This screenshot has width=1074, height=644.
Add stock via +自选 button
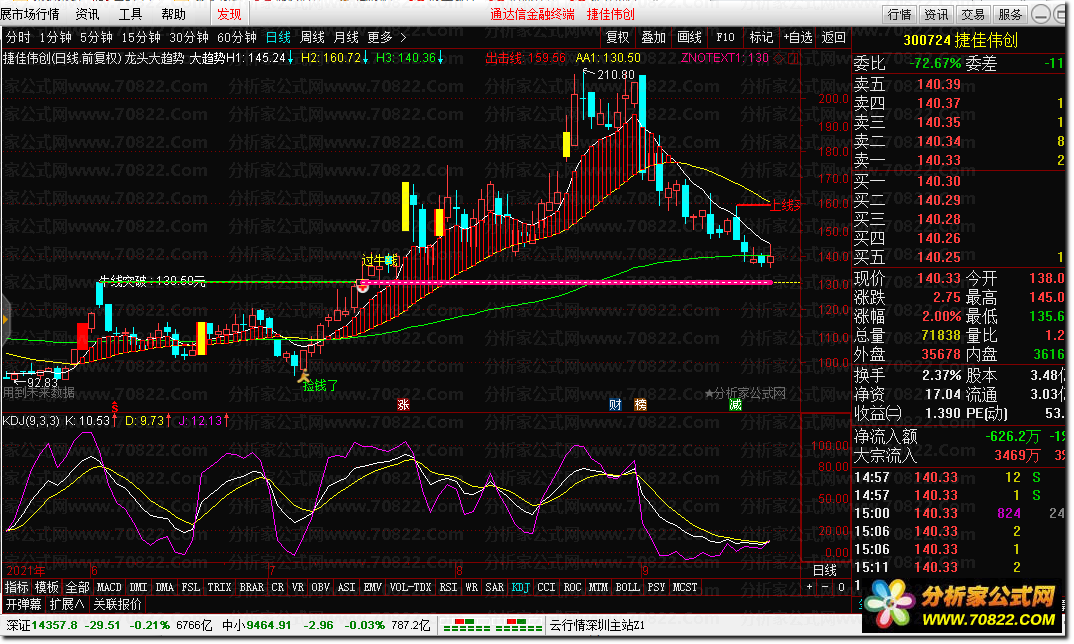[798, 37]
